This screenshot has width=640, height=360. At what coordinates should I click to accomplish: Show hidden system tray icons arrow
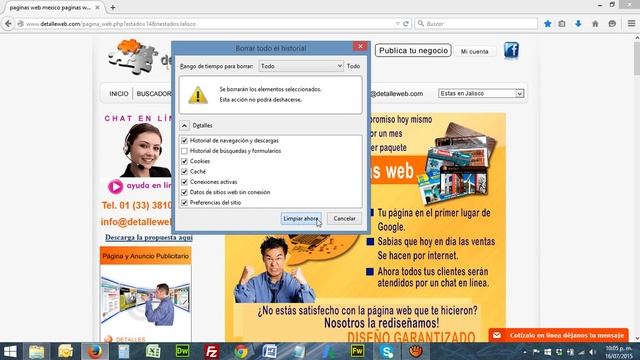(524, 352)
